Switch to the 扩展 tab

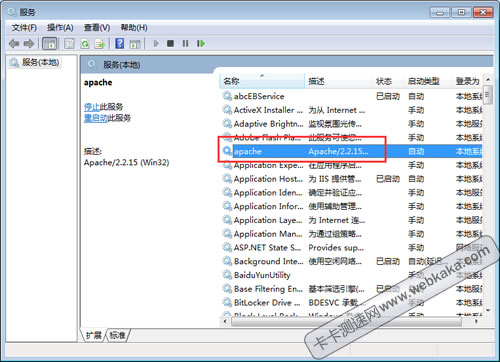pyautogui.click(x=94, y=335)
